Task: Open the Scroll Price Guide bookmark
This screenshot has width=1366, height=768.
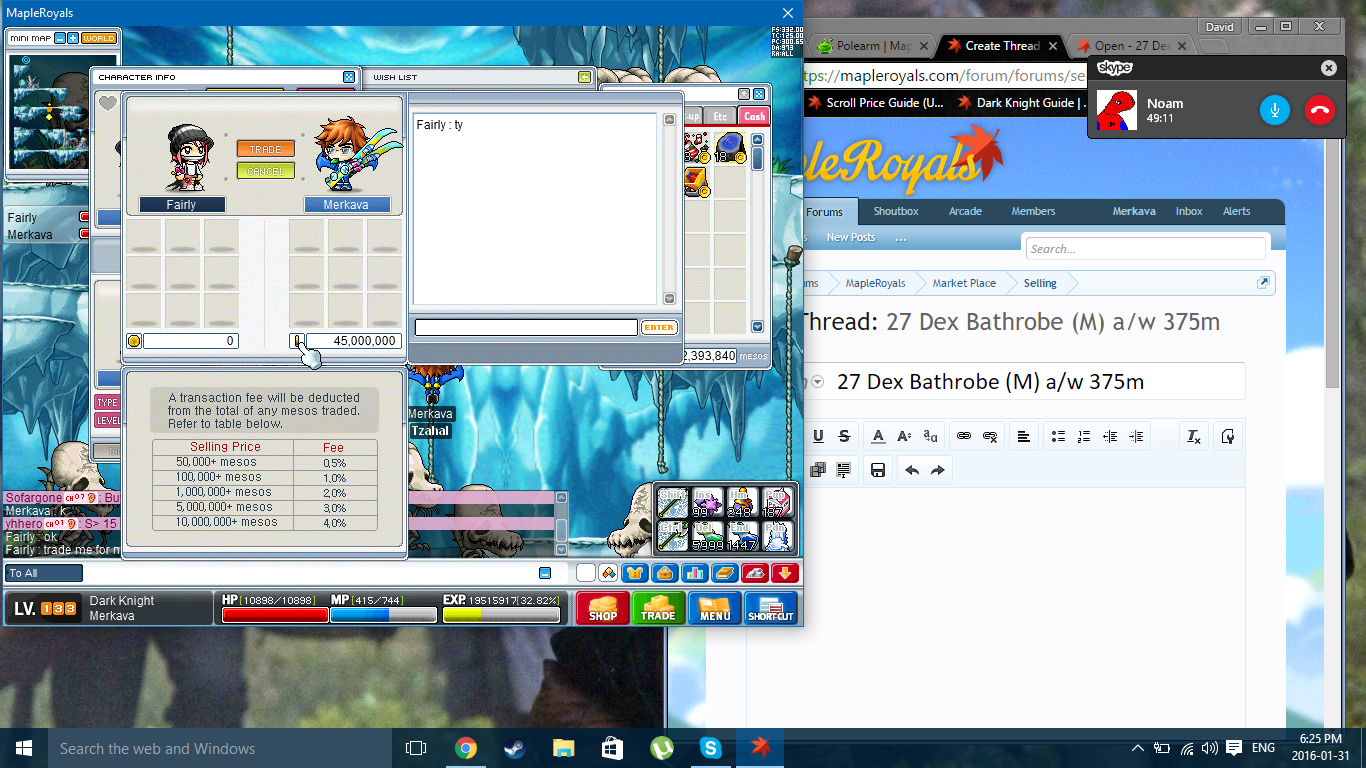Action: 875,103
